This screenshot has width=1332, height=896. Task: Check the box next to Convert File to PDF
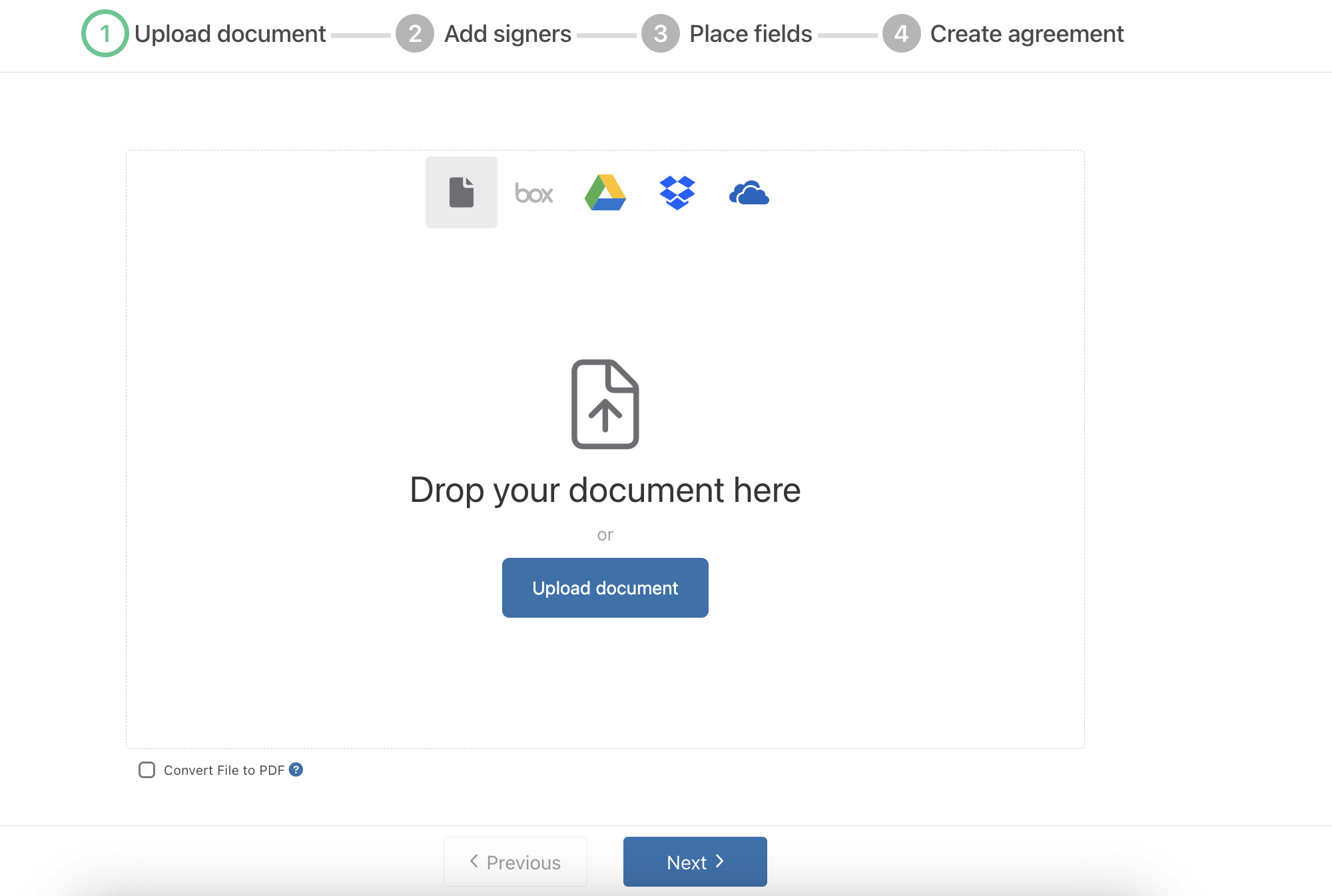pyautogui.click(x=147, y=770)
